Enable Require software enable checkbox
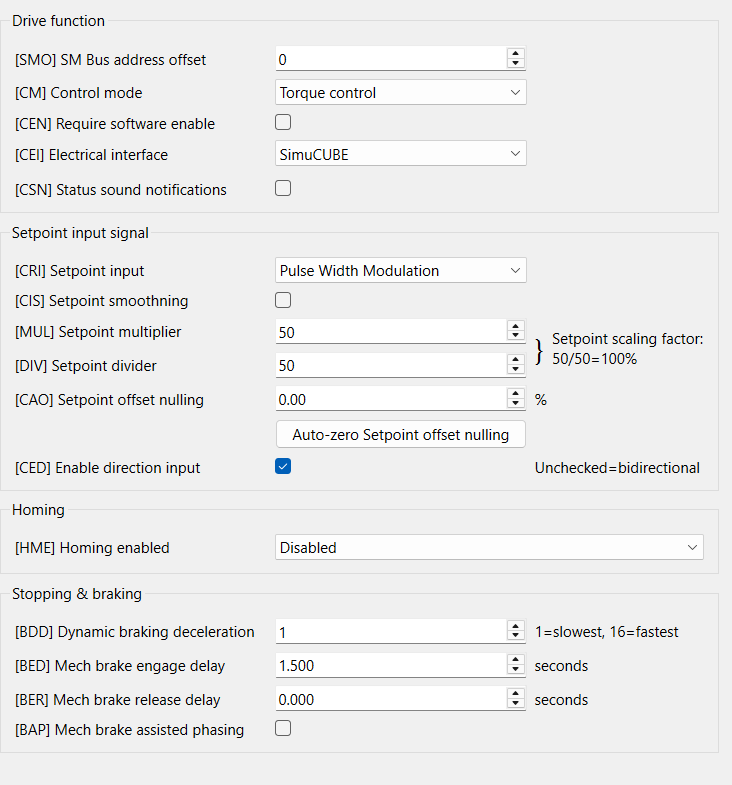 [x=283, y=123]
